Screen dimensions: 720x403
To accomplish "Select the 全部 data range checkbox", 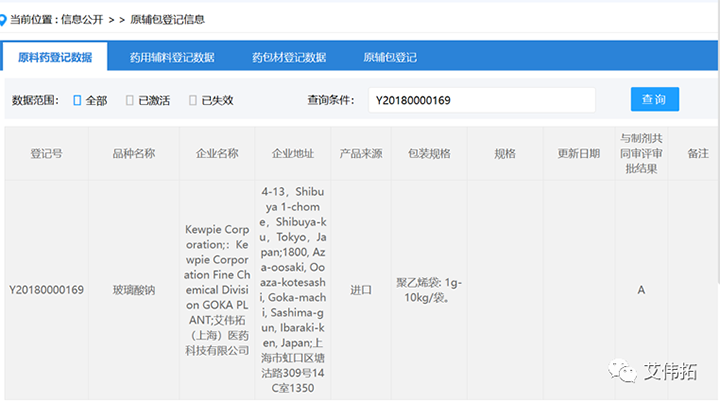I will [x=78, y=100].
